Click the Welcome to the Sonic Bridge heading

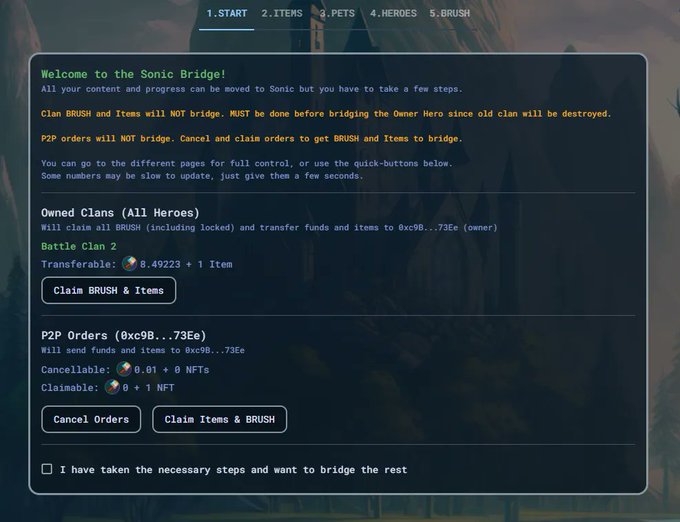(134, 74)
